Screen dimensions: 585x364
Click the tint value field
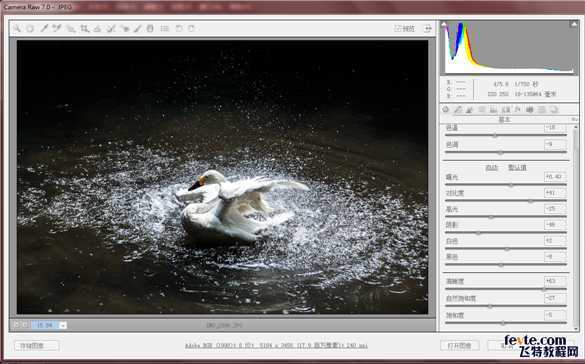pyautogui.click(x=555, y=144)
